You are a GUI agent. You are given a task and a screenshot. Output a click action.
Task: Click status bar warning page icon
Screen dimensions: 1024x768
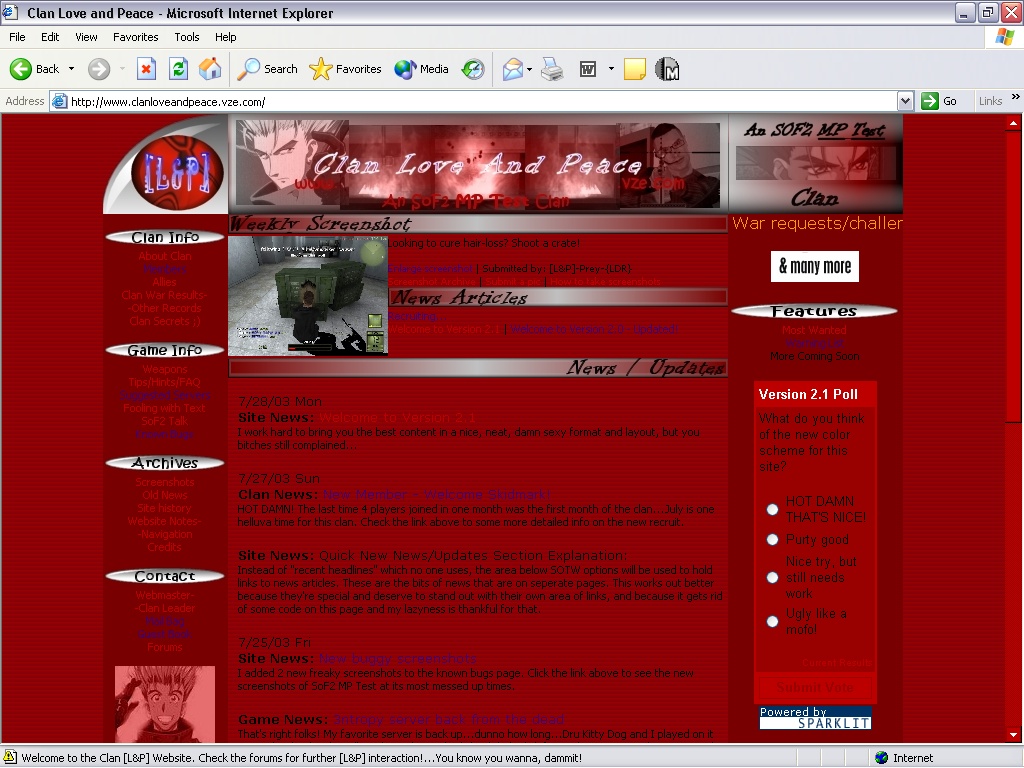(10, 758)
